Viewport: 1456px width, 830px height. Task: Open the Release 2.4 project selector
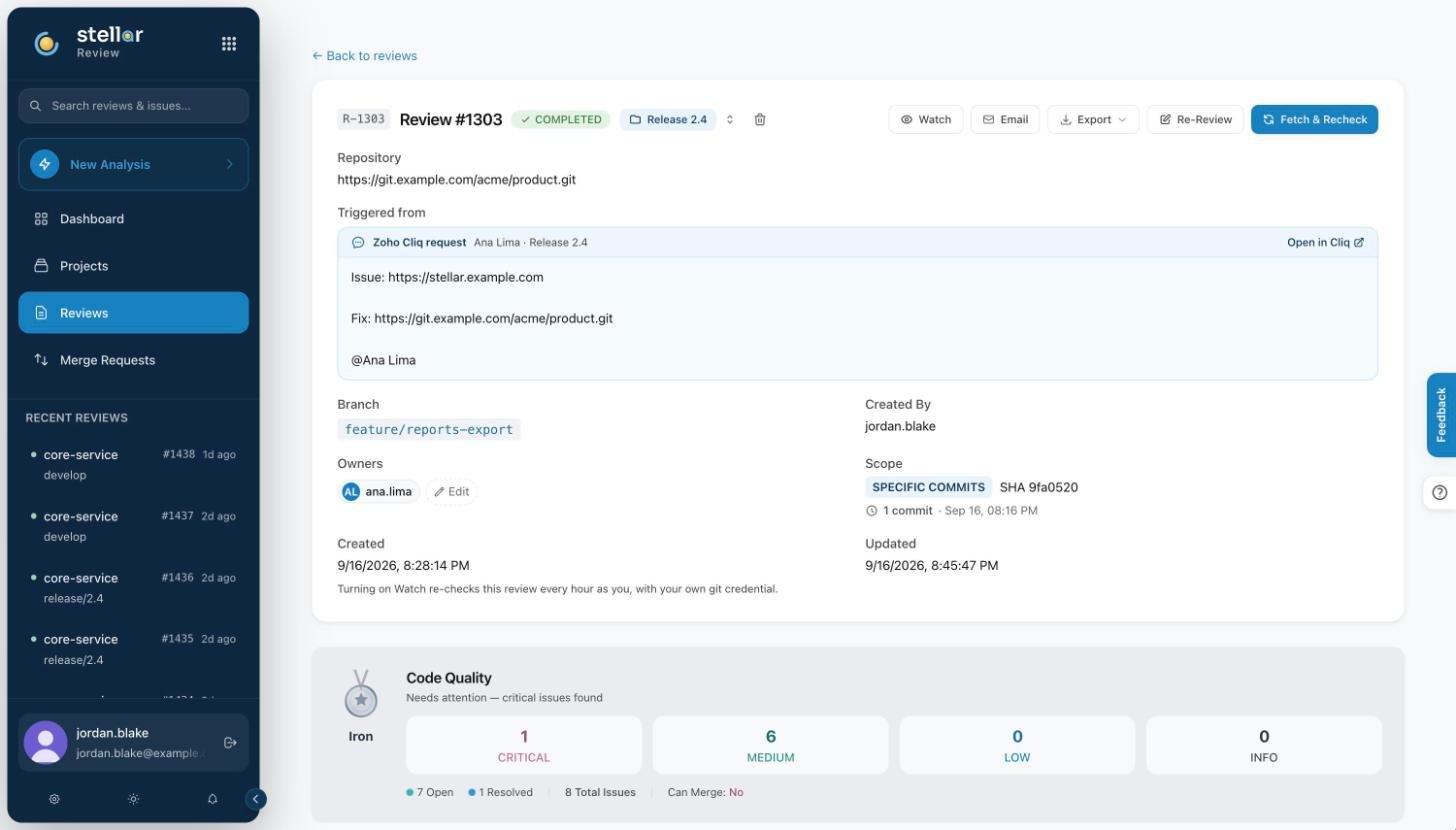click(x=668, y=120)
